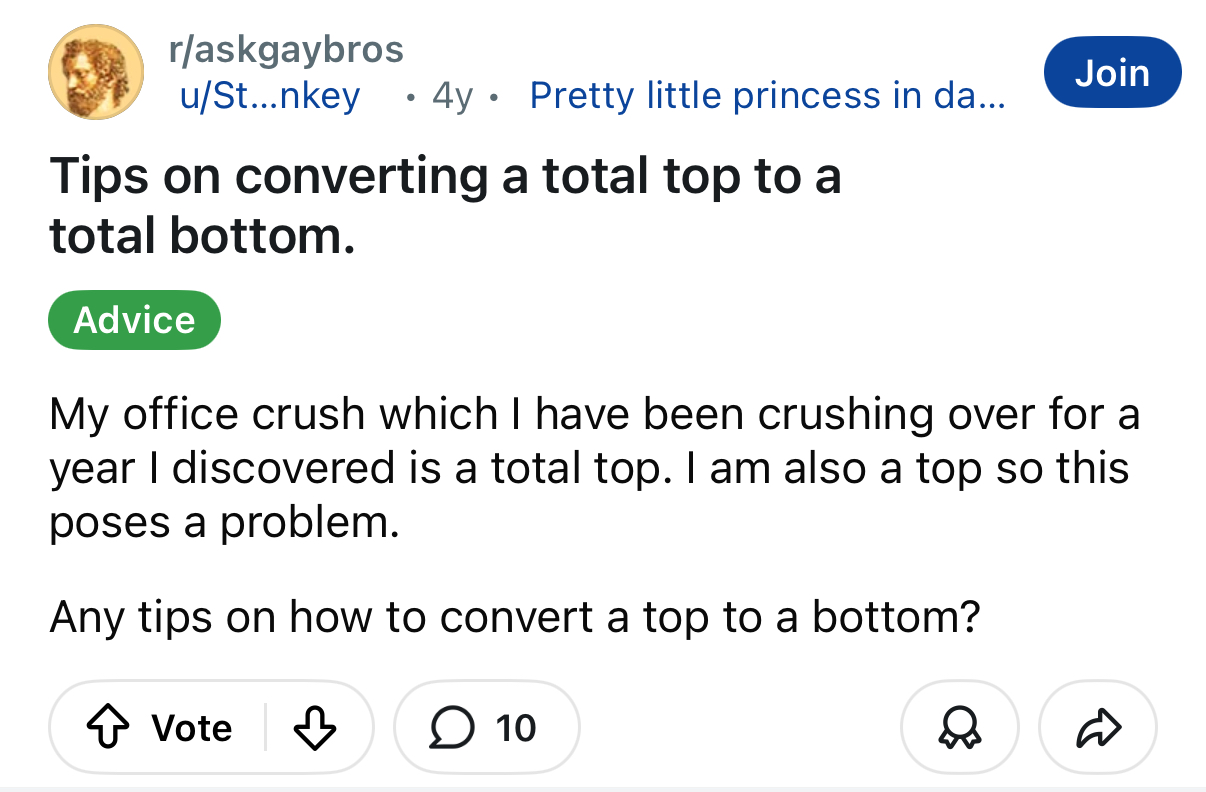Click the 'poses a problem.' body line

(x=224, y=523)
